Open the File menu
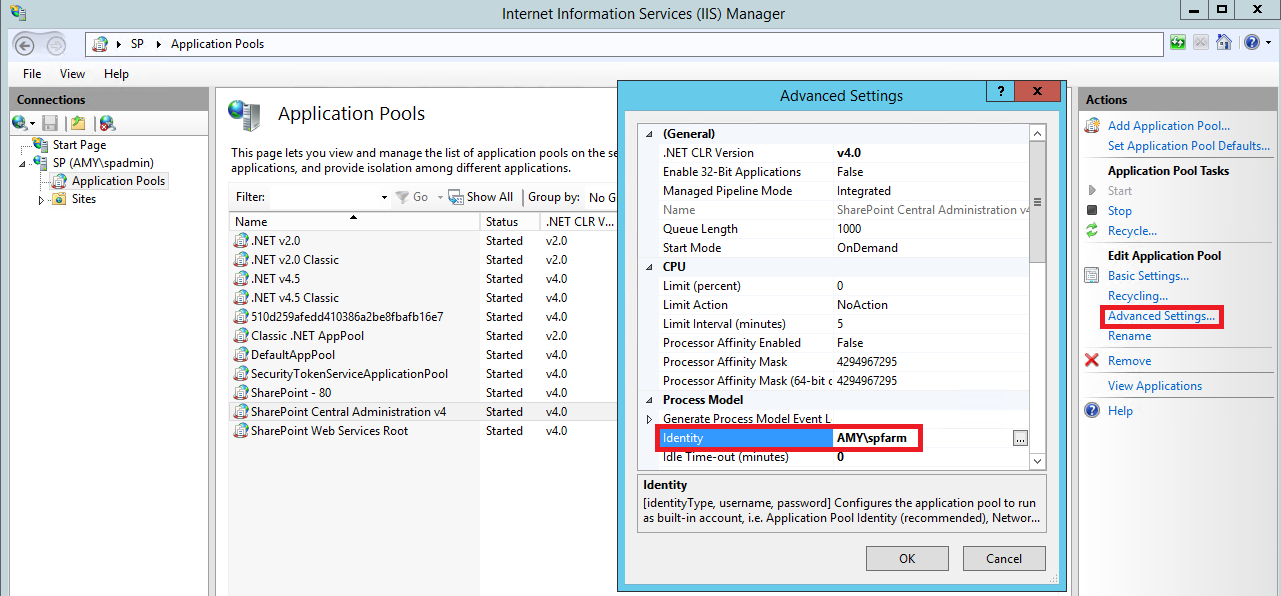Screen dimensions: 1281x596 tap(32, 74)
